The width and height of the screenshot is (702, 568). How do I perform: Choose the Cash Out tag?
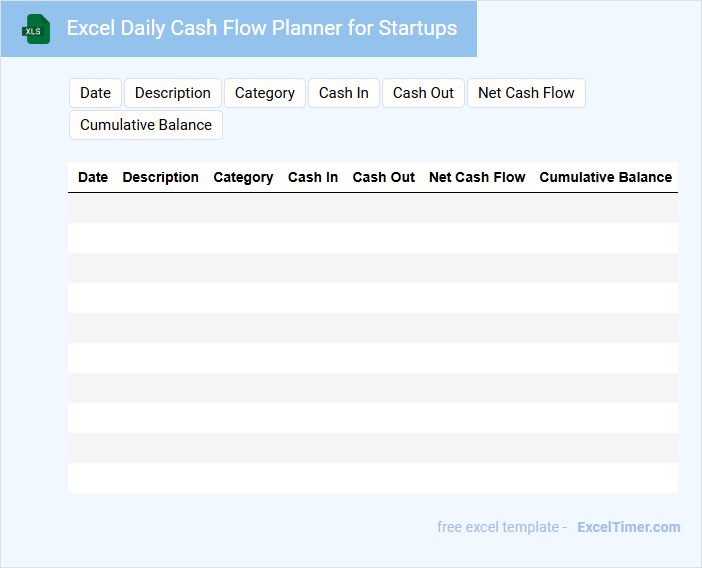click(423, 93)
